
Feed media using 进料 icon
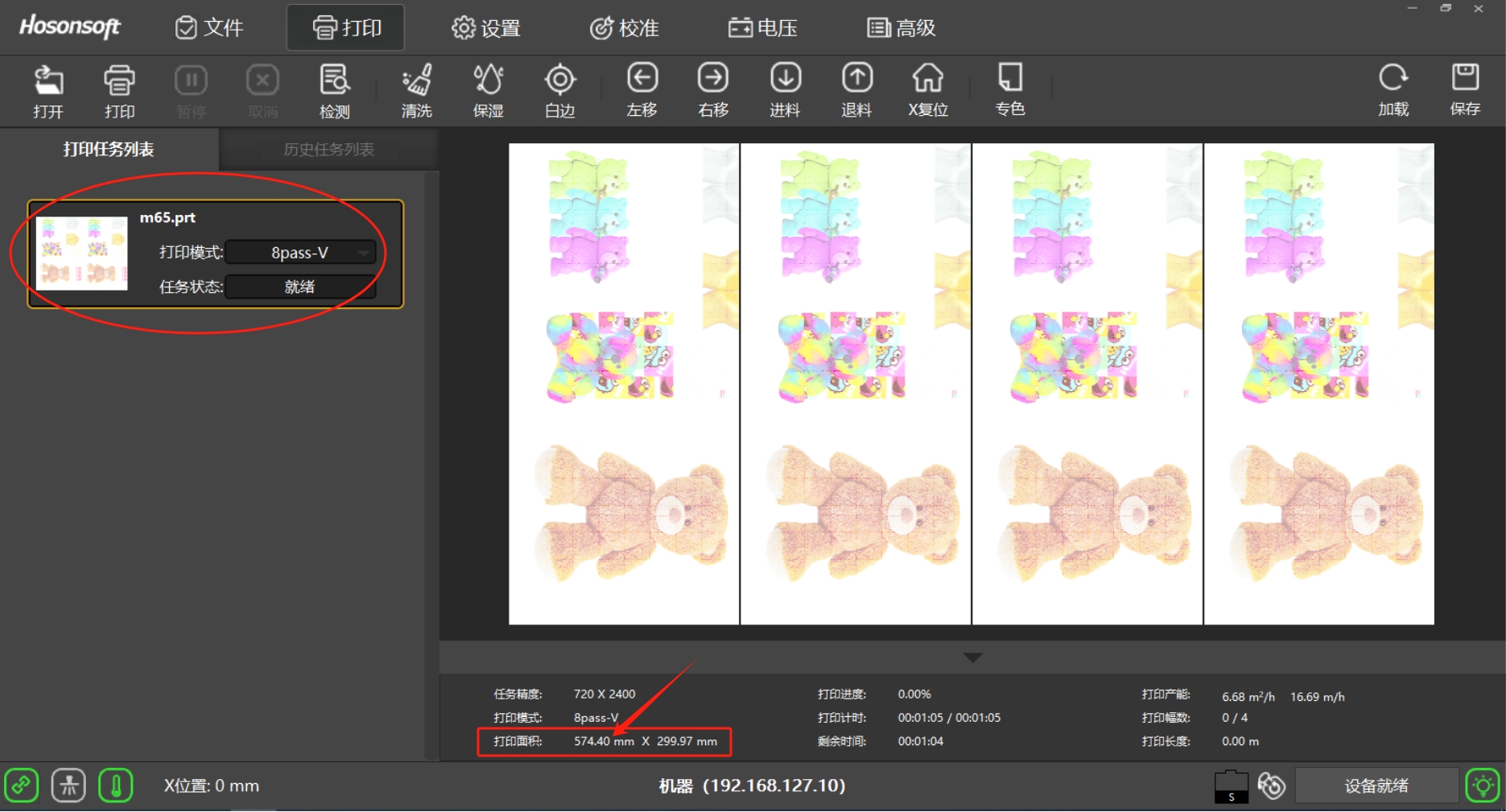click(x=785, y=90)
